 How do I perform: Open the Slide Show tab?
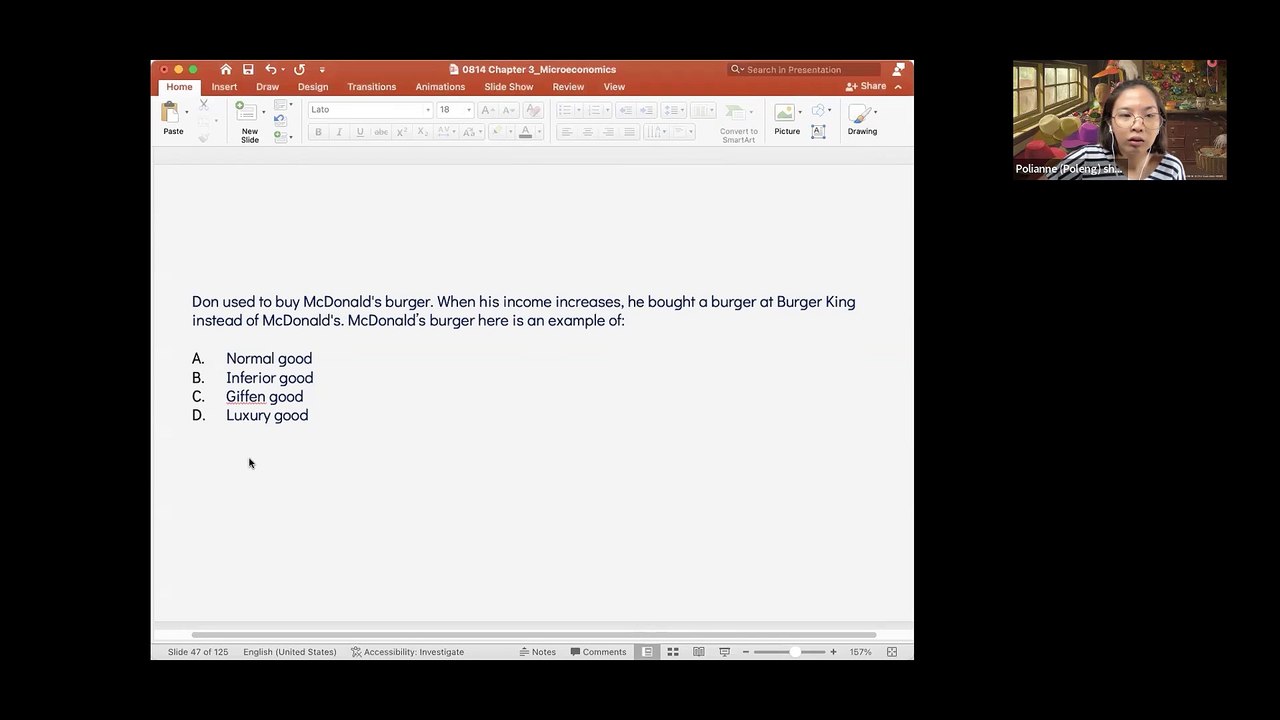tap(509, 87)
